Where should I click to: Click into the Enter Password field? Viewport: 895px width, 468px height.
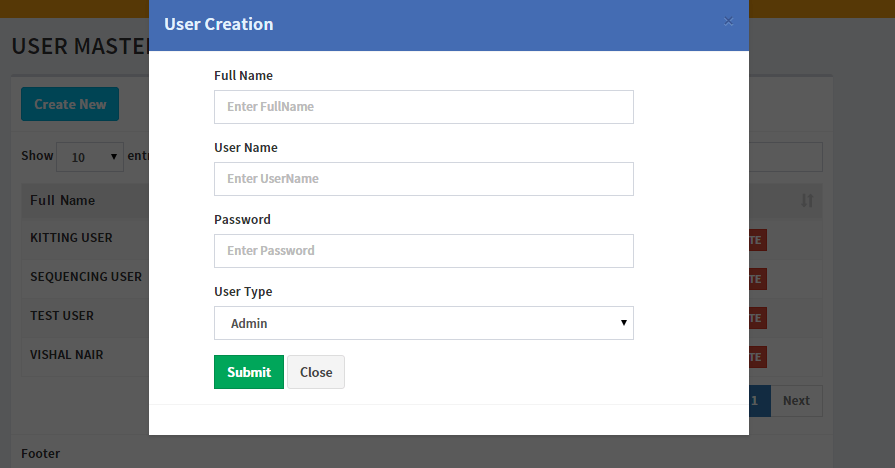click(x=423, y=251)
